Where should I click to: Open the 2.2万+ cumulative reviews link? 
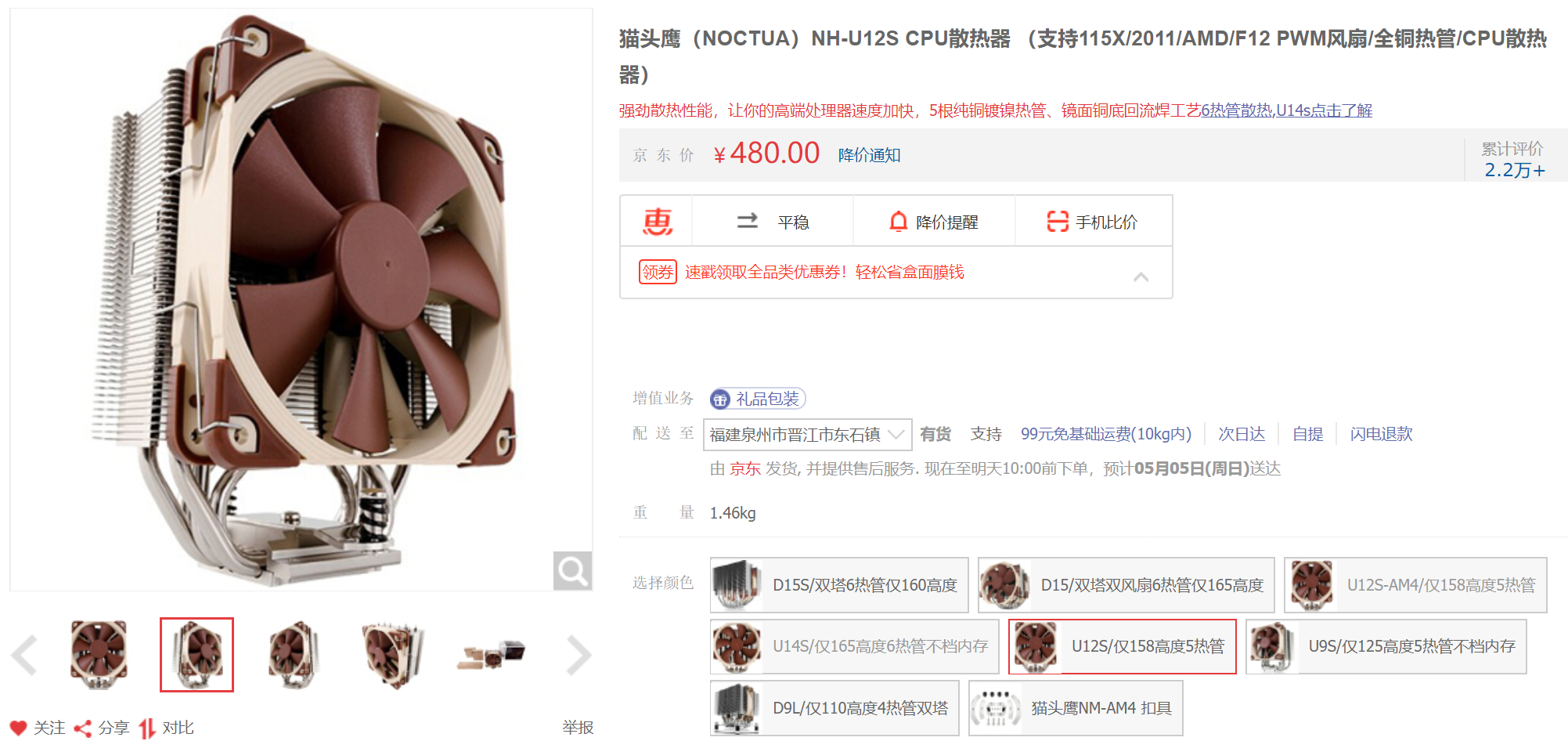coord(1515,170)
